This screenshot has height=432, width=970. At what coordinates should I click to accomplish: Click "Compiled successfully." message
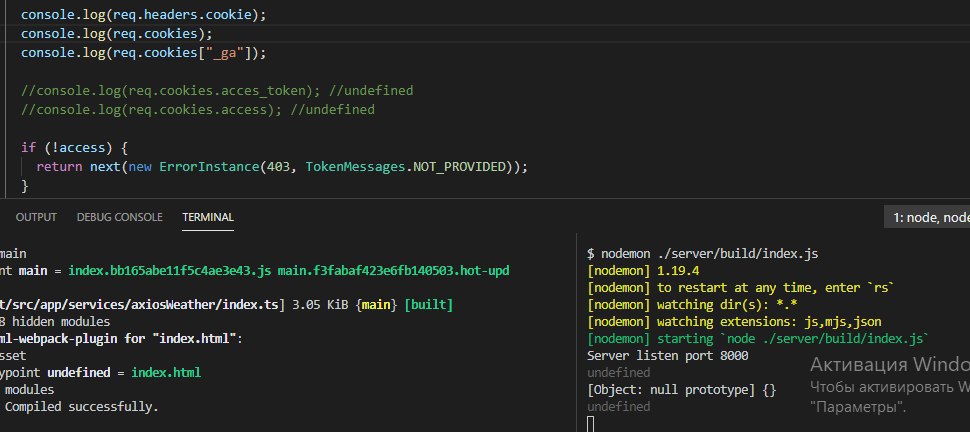pyautogui.click(x=82, y=407)
